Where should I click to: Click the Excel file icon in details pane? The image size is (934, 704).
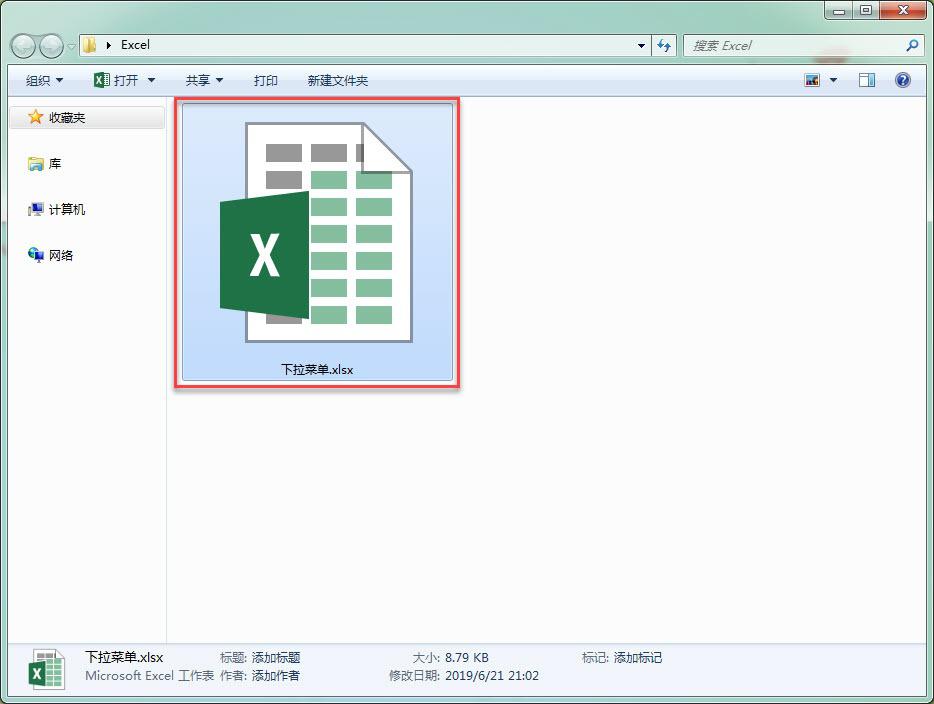46,669
